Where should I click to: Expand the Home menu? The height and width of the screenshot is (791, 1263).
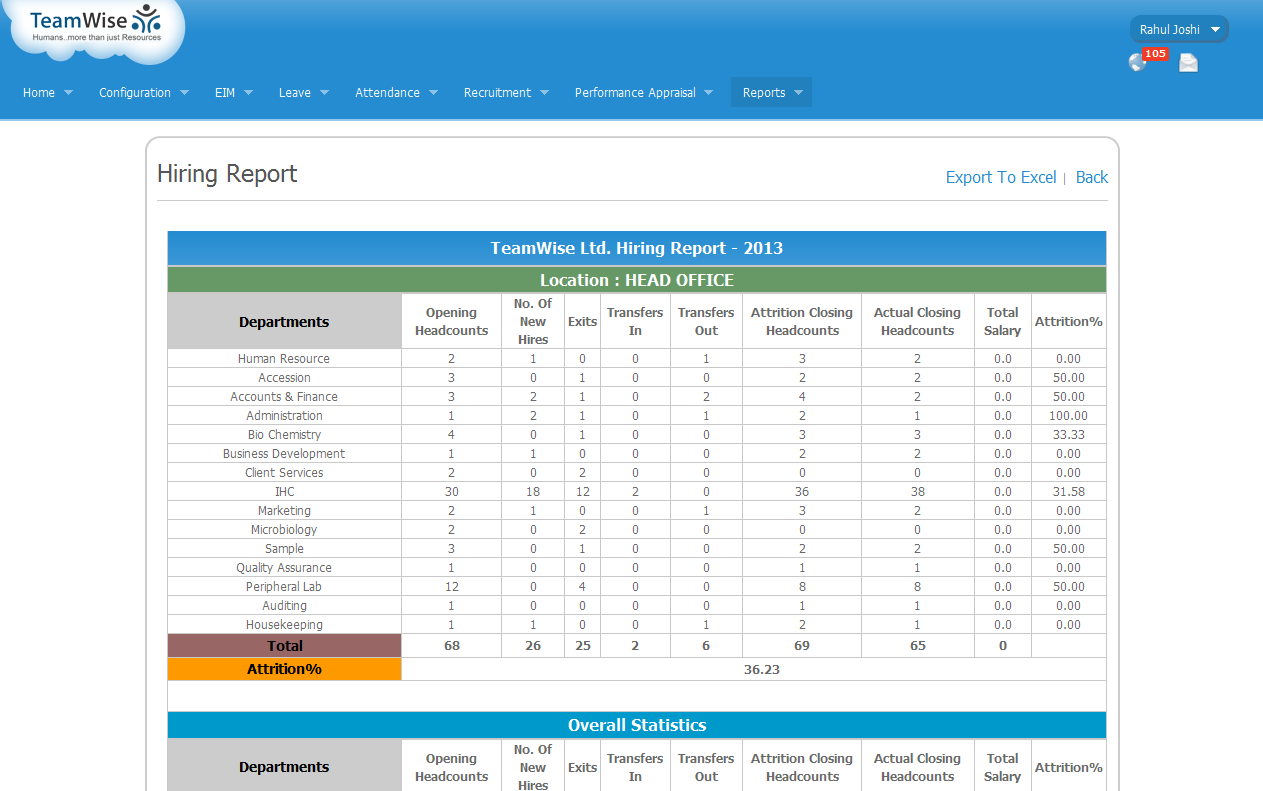(47, 92)
